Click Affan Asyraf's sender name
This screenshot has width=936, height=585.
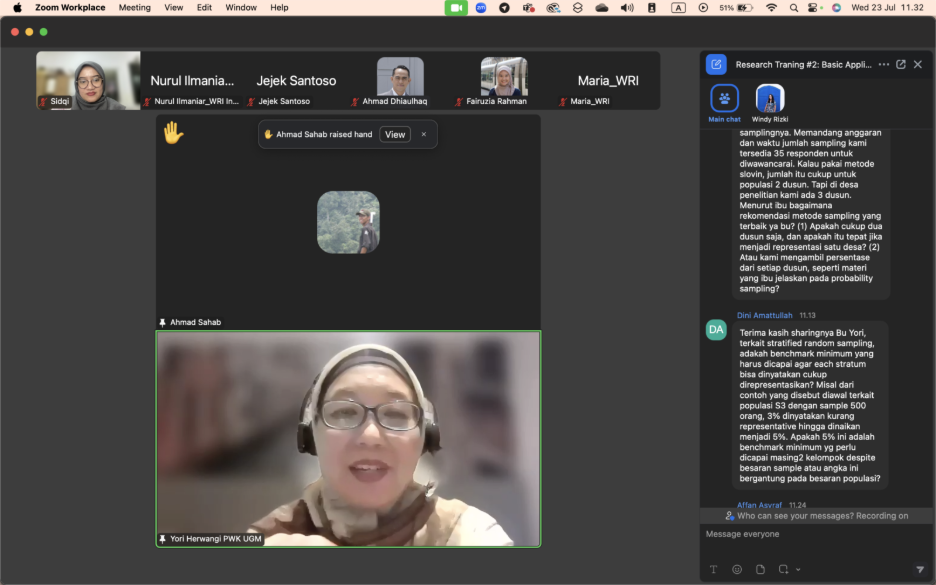[x=759, y=504]
